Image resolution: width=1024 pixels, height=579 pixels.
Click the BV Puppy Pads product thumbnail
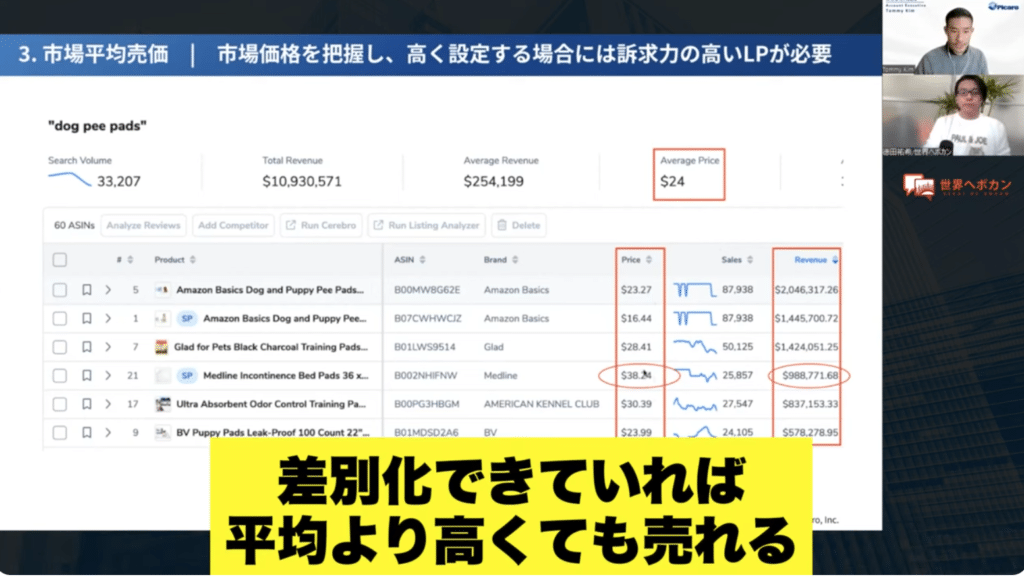[162, 432]
